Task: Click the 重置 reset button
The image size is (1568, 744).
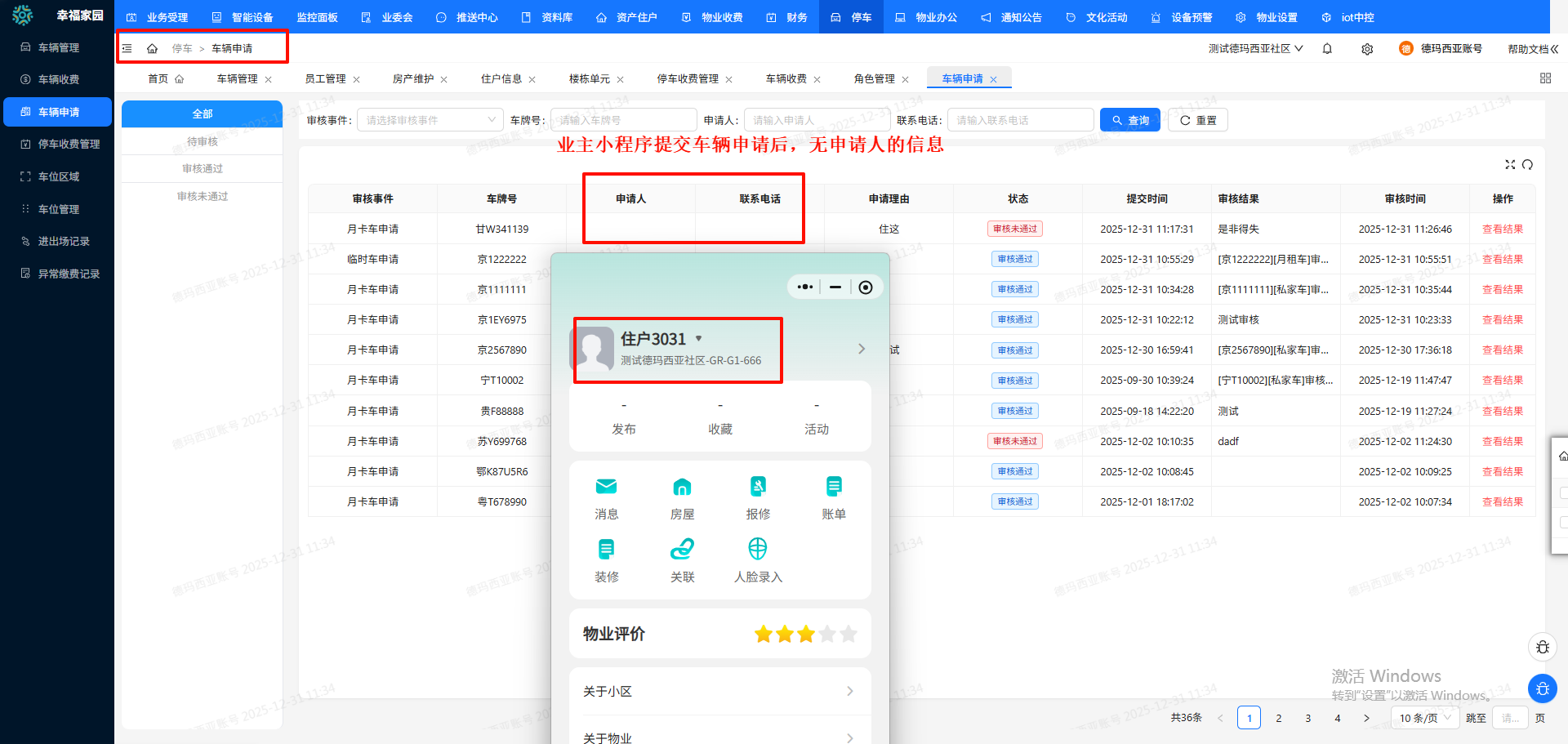Action: [x=1198, y=120]
